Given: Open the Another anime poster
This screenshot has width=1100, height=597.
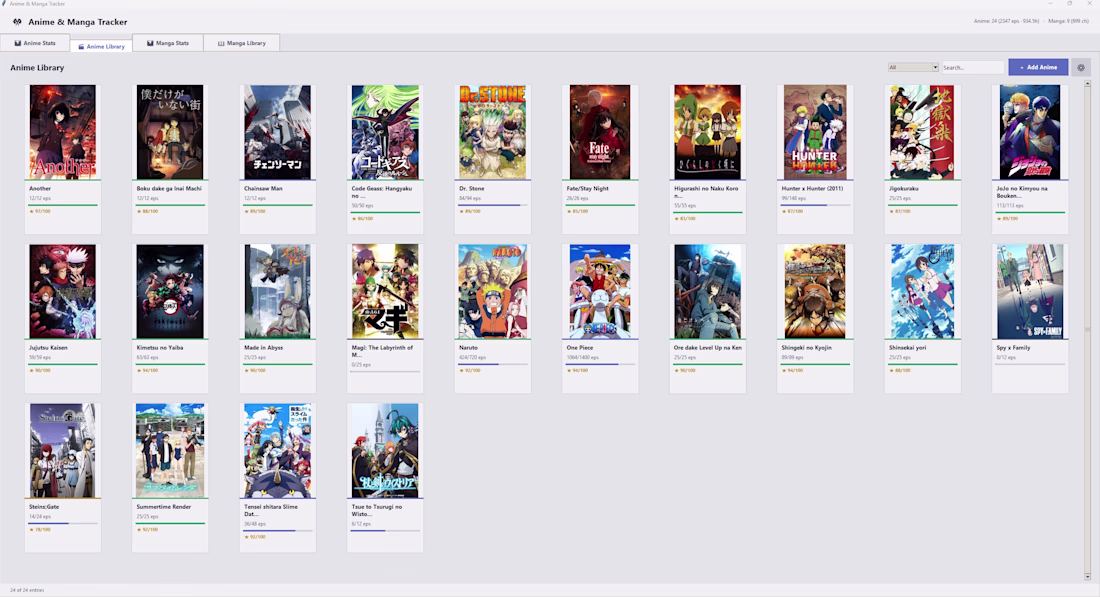Looking at the screenshot, I should [x=62, y=132].
